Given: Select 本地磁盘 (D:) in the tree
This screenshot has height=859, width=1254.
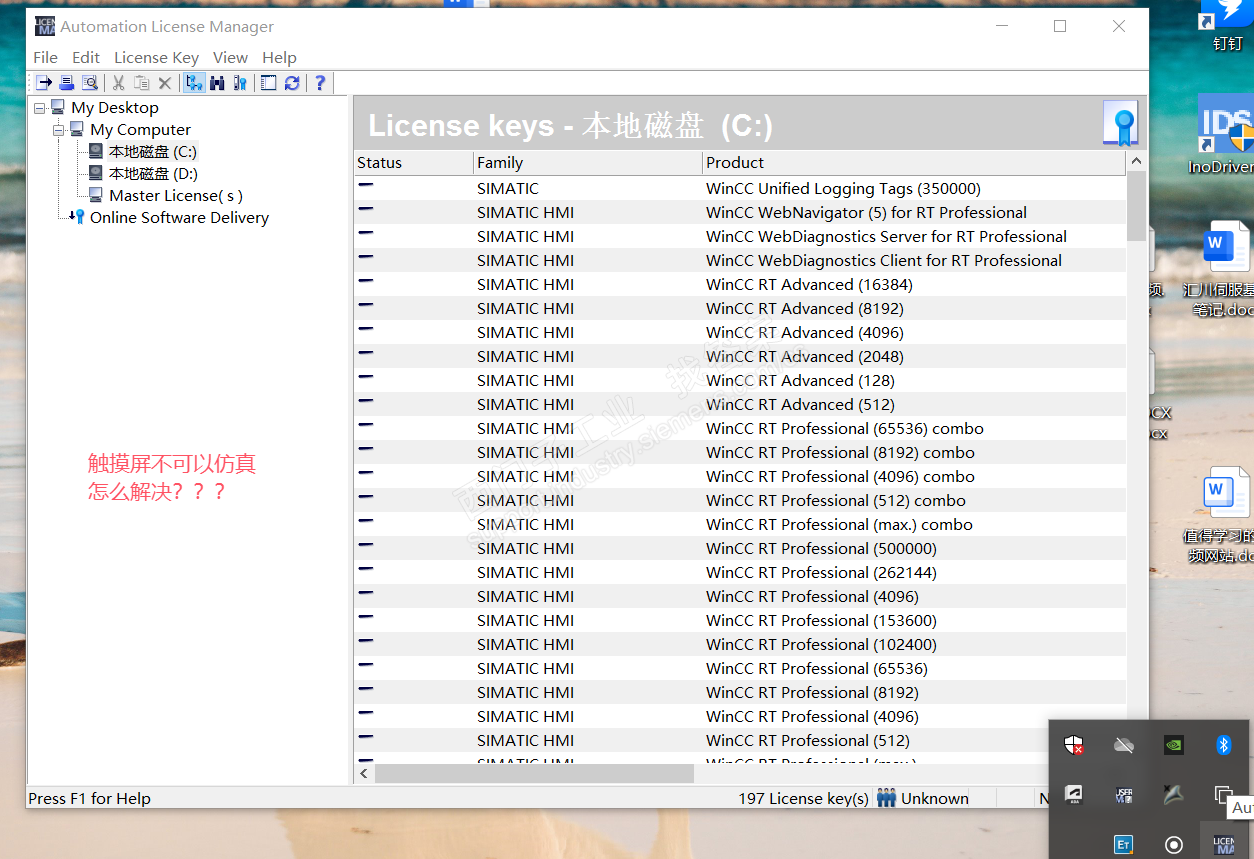Looking at the screenshot, I should [153, 173].
